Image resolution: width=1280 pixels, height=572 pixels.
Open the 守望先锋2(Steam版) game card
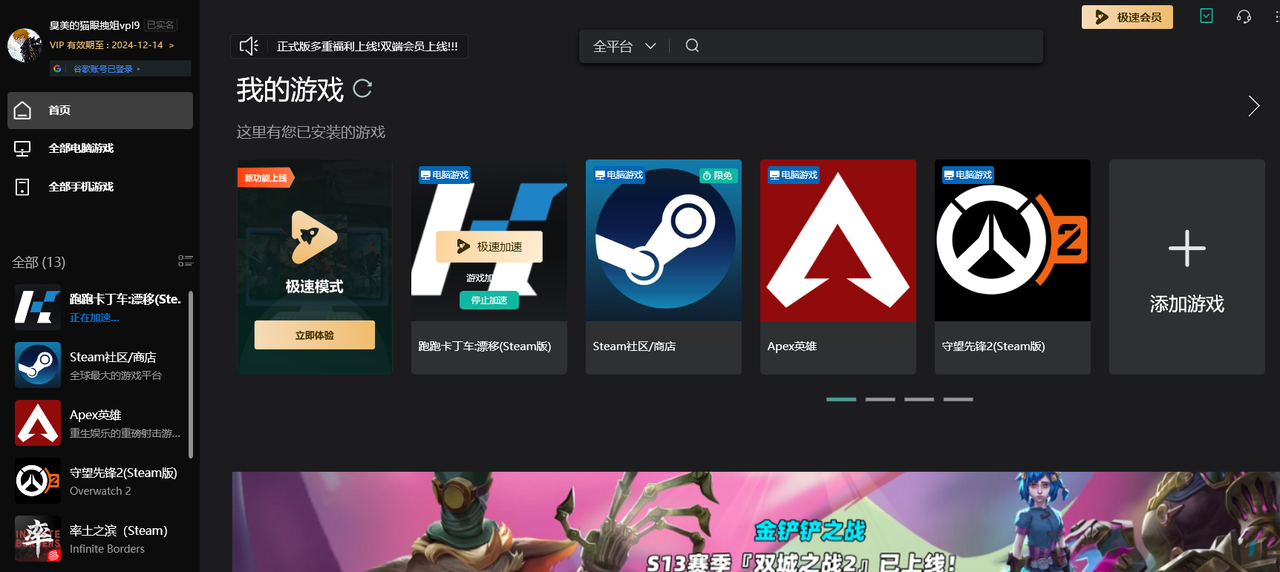(1012, 267)
